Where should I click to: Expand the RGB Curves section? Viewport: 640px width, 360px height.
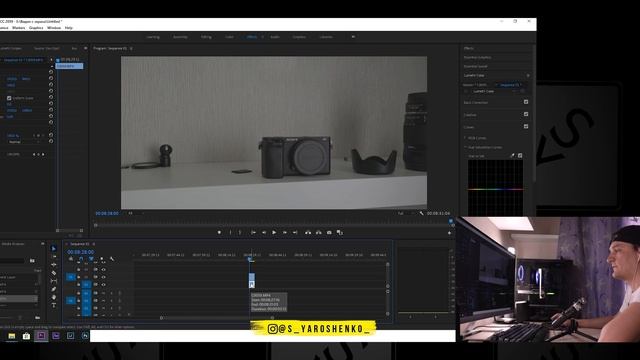click(465, 138)
